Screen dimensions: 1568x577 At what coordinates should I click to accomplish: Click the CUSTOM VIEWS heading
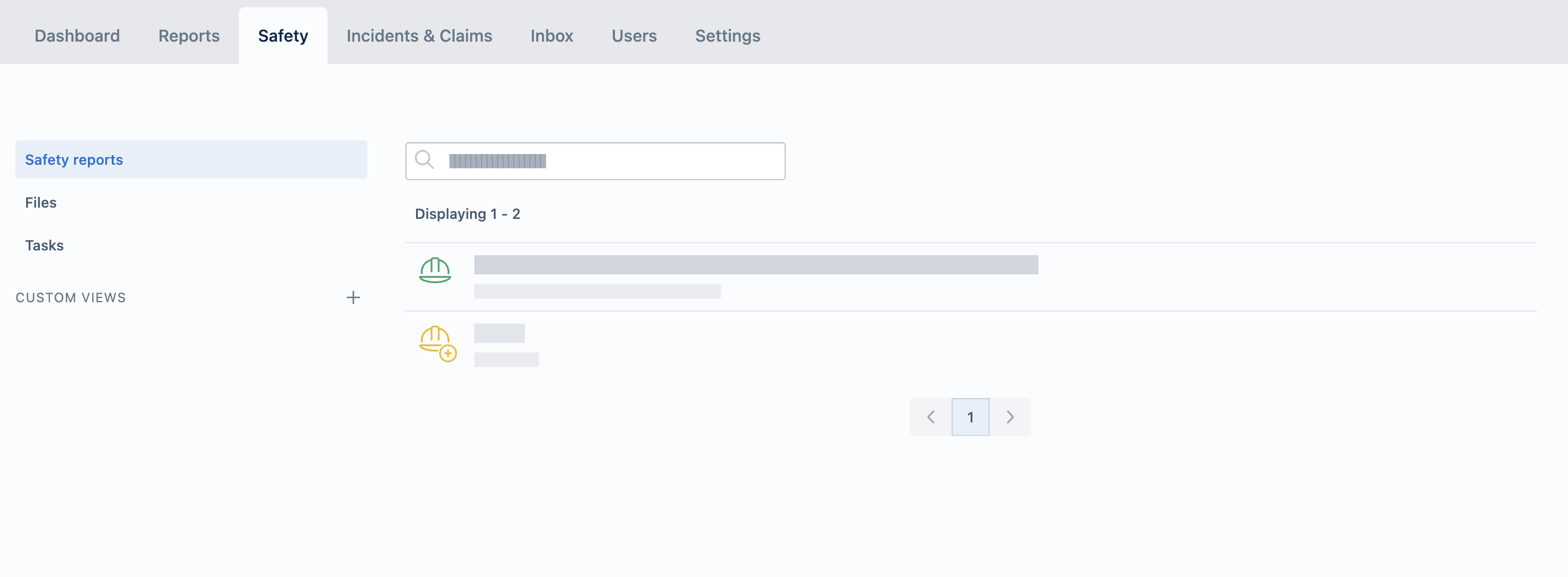(x=71, y=297)
